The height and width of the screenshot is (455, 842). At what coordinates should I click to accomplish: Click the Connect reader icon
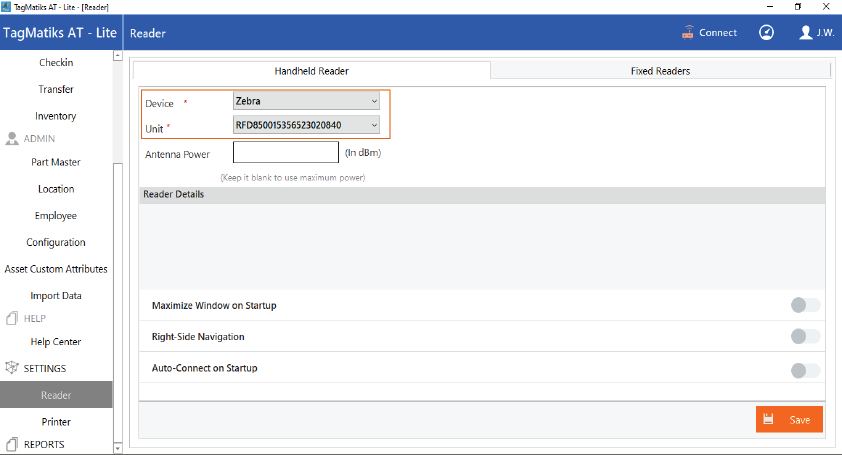click(x=688, y=32)
